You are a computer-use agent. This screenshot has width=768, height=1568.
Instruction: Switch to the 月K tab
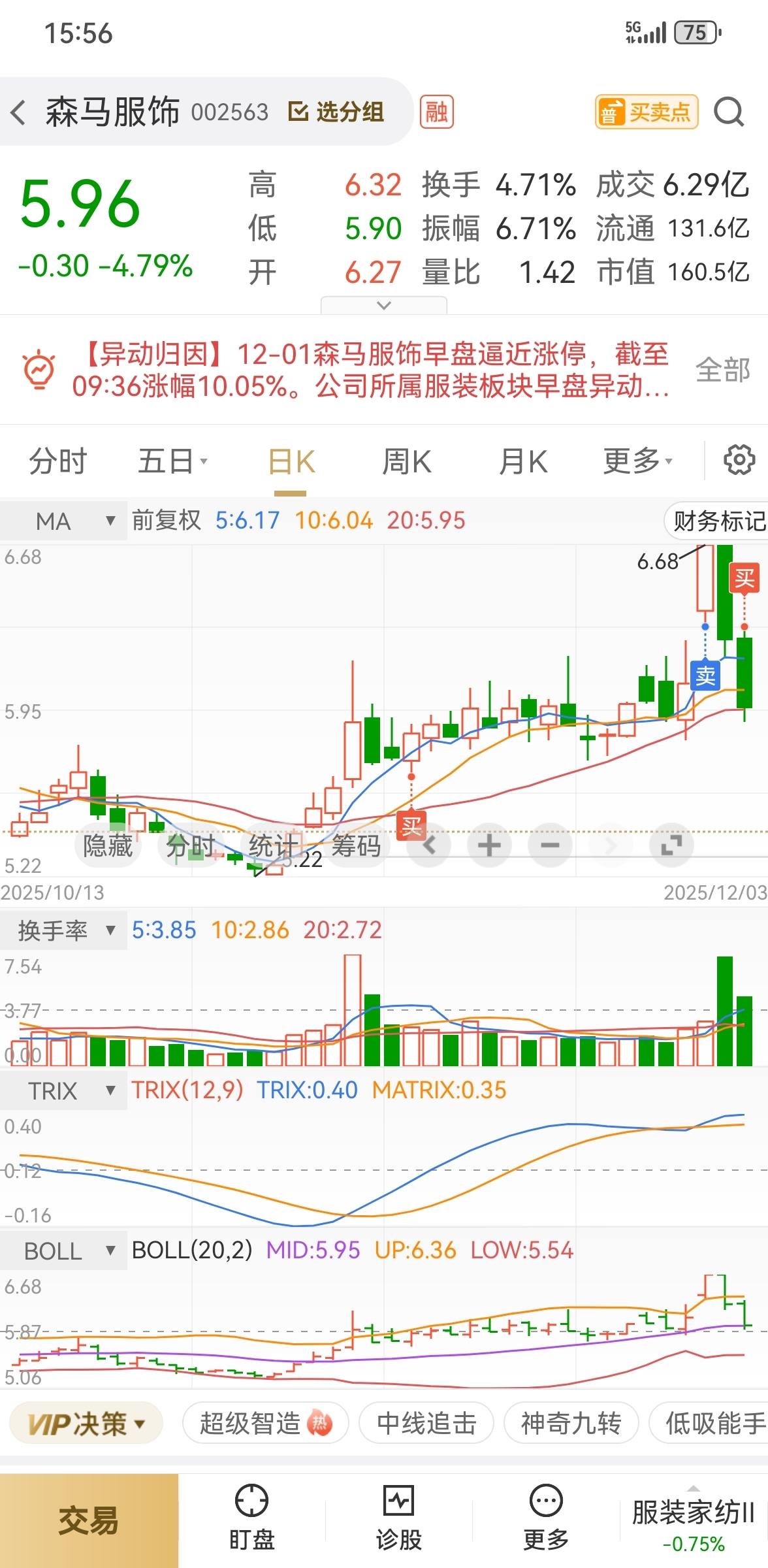pos(522,461)
